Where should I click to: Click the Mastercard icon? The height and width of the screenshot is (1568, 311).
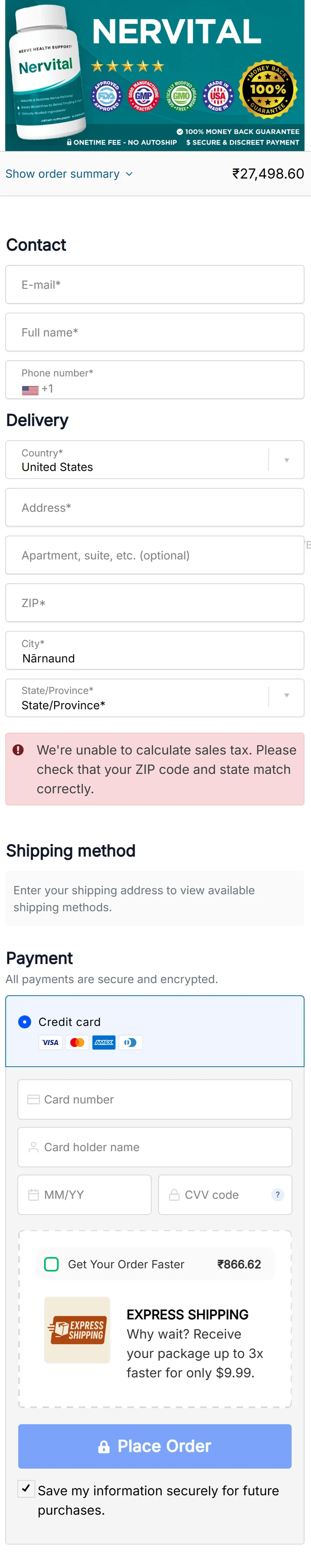click(x=77, y=1042)
